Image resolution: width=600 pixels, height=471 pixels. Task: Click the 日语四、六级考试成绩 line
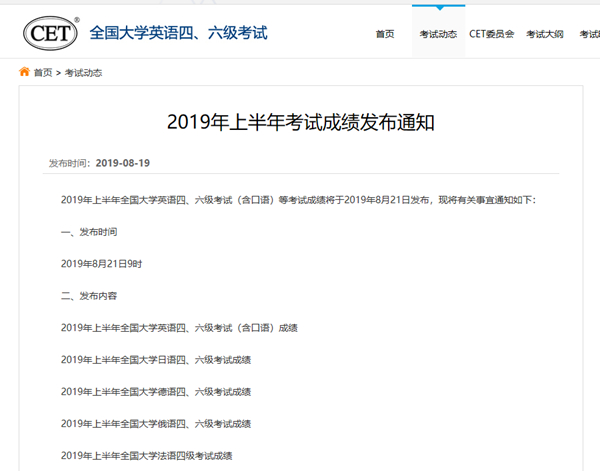pos(155,360)
